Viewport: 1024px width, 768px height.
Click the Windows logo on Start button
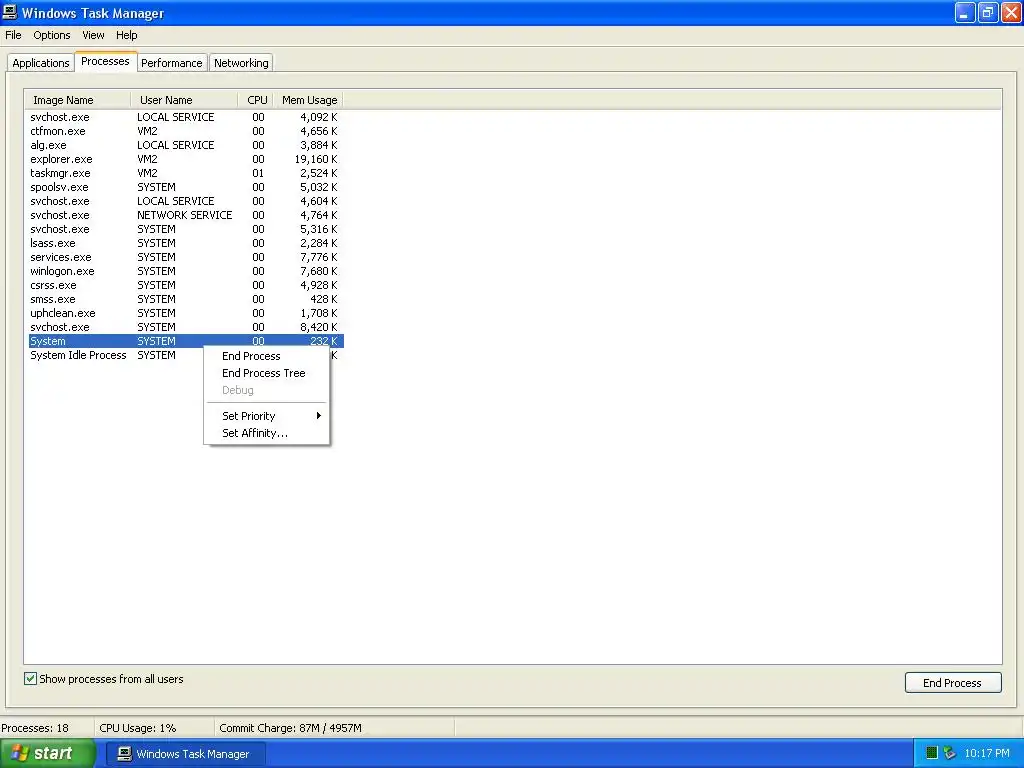(x=18, y=753)
